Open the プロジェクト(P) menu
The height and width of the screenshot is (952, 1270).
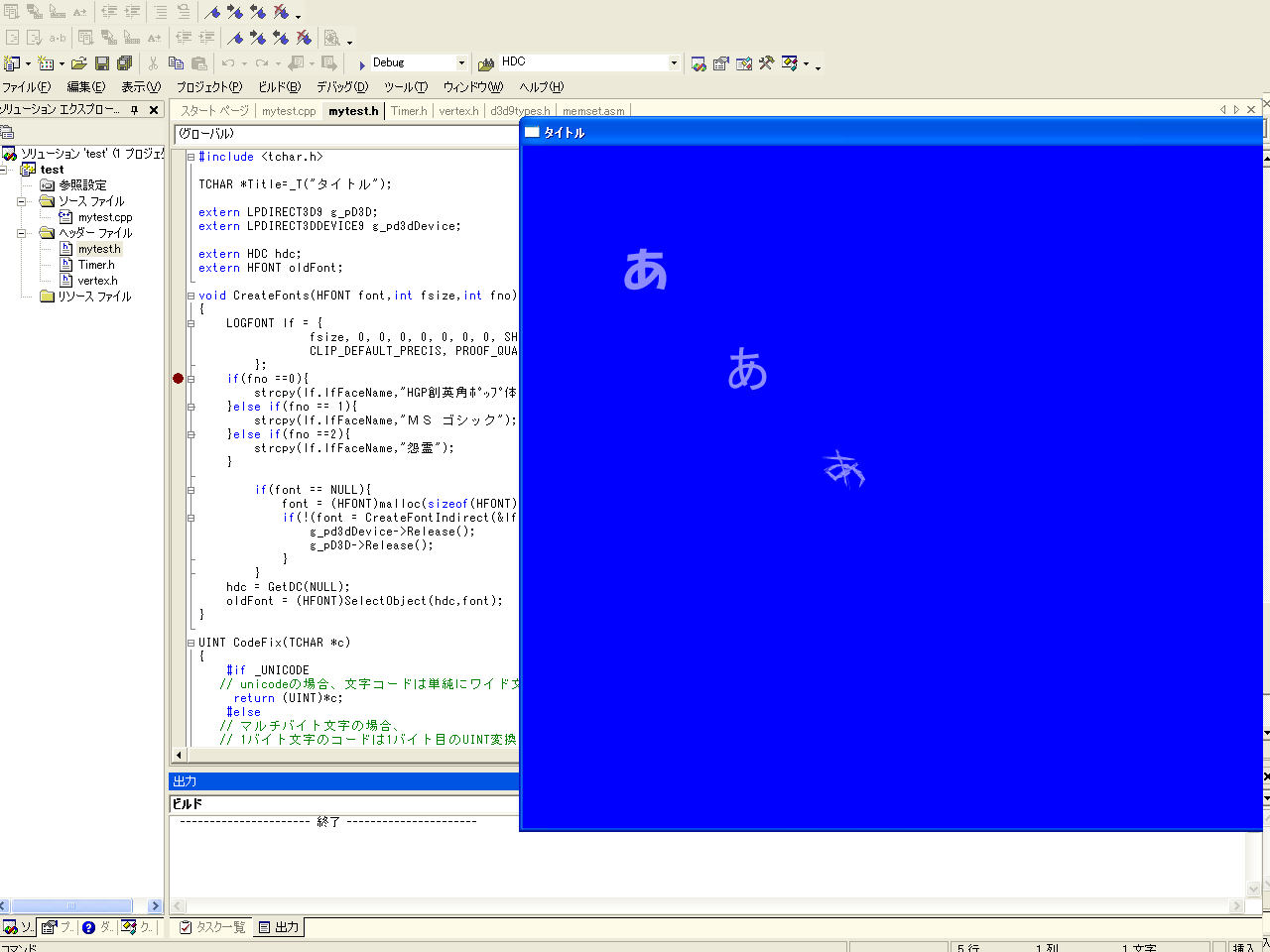tap(209, 87)
